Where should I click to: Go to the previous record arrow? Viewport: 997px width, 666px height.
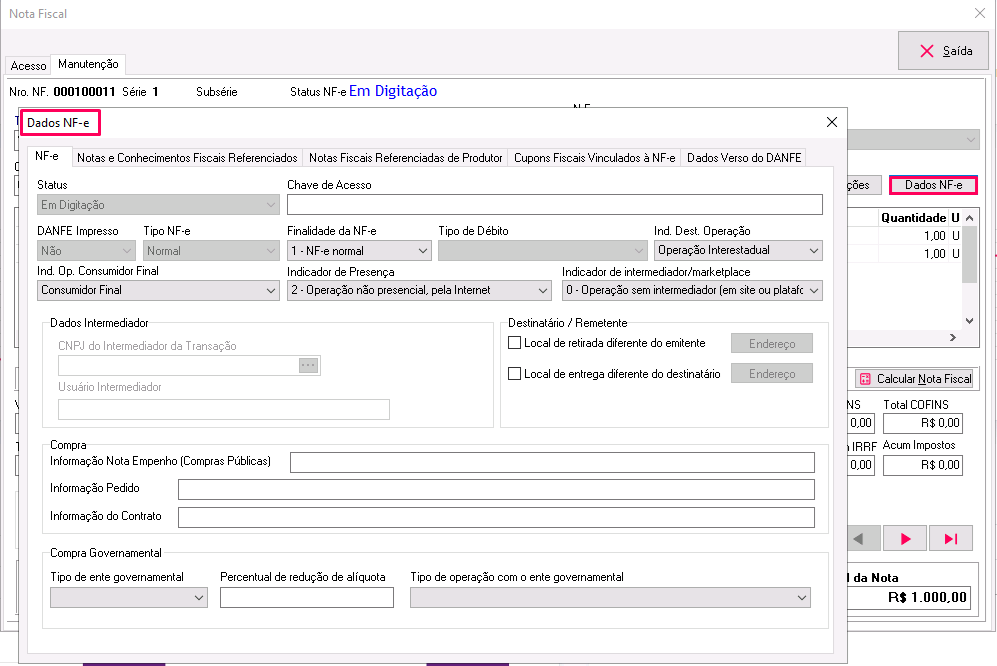[x=859, y=539]
